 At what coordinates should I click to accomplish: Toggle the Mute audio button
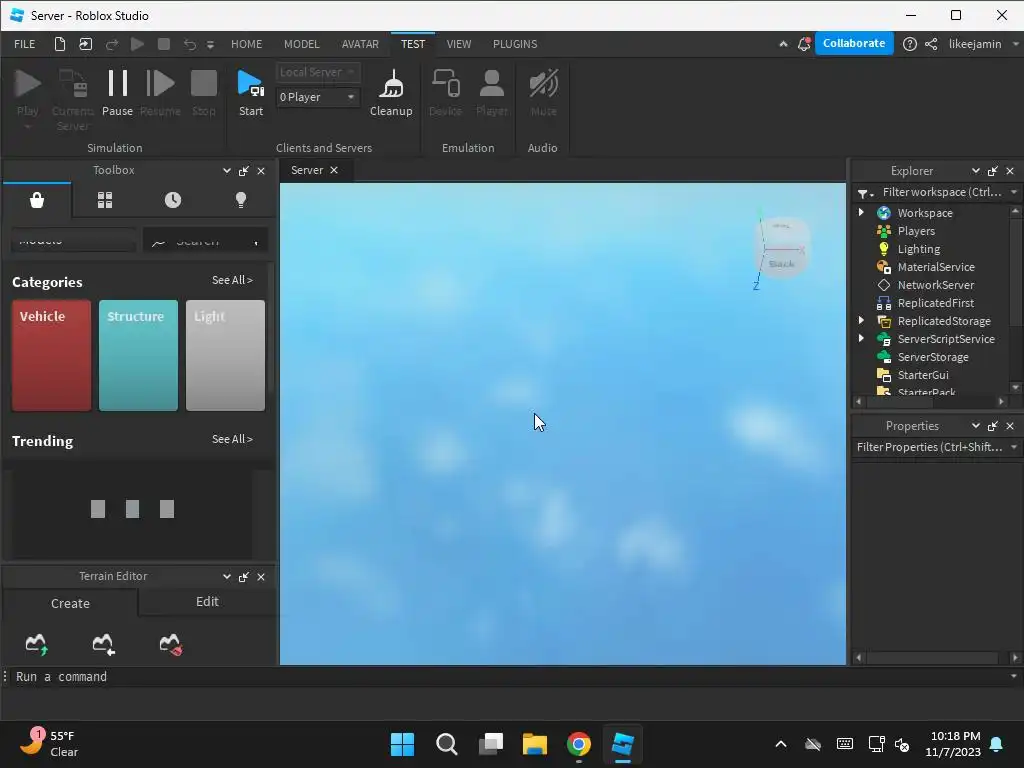pyautogui.click(x=543, y=93)
